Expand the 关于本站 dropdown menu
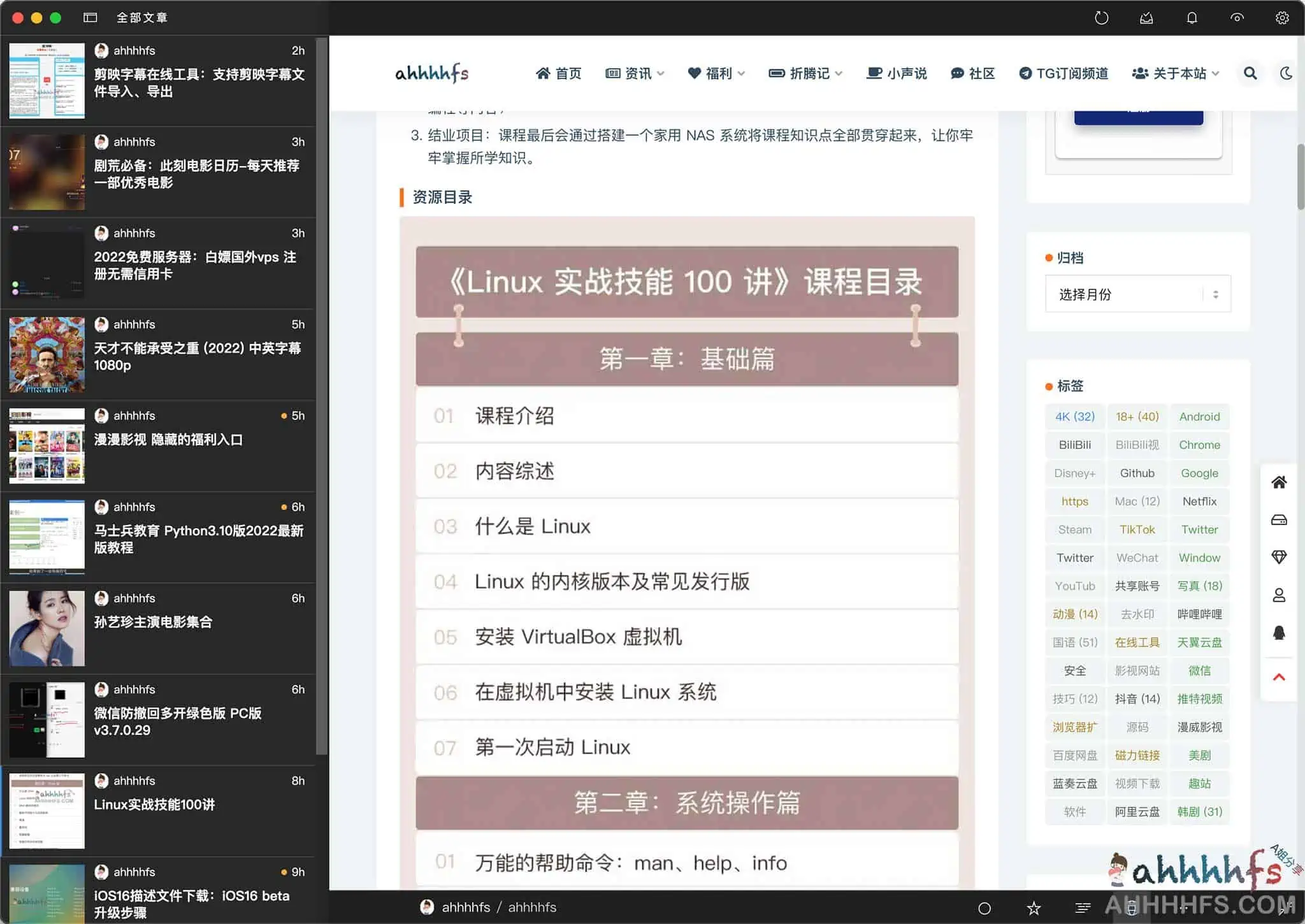 (x=1176, y=73)
